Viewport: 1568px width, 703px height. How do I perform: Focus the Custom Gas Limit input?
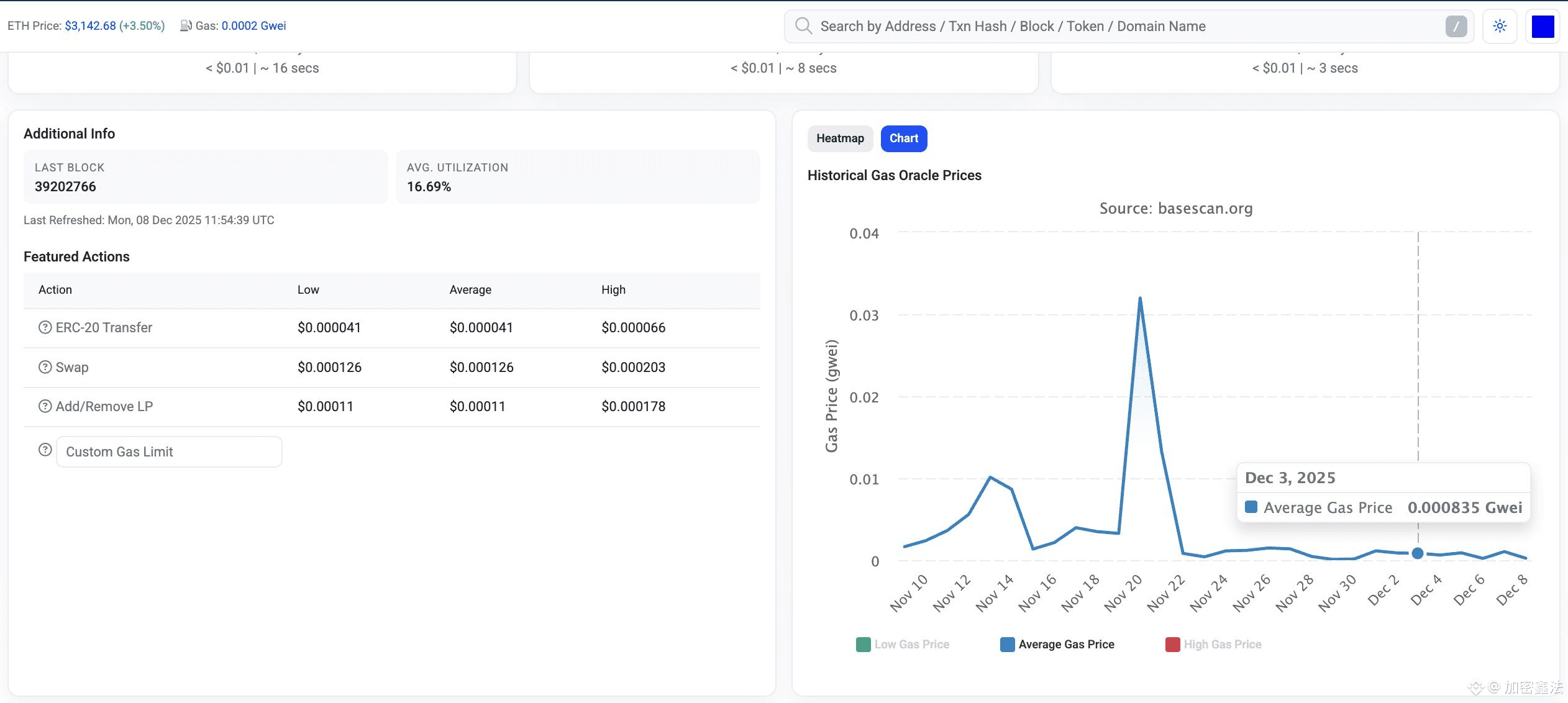[169, 452]
